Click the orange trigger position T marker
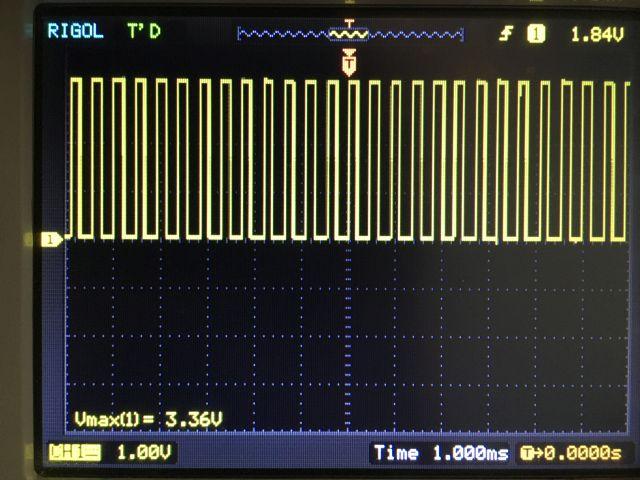The width and height of the screenshot is (640, 480). coord(348,66)
